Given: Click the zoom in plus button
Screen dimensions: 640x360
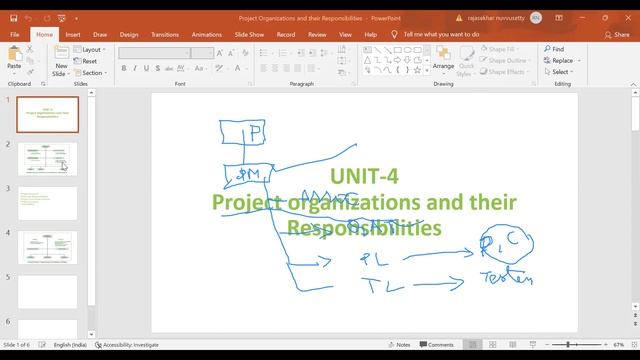Looking at the screenshot, I should click(x=606, y=345).
